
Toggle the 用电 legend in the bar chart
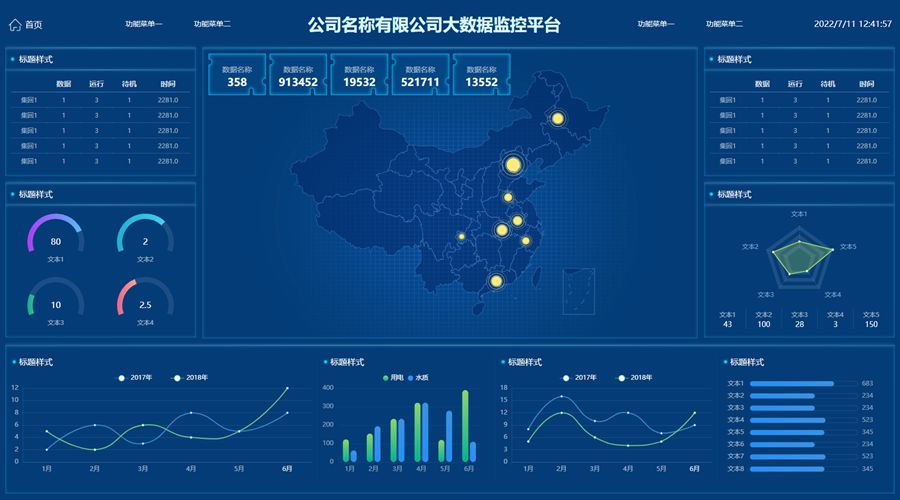(392, 377)
